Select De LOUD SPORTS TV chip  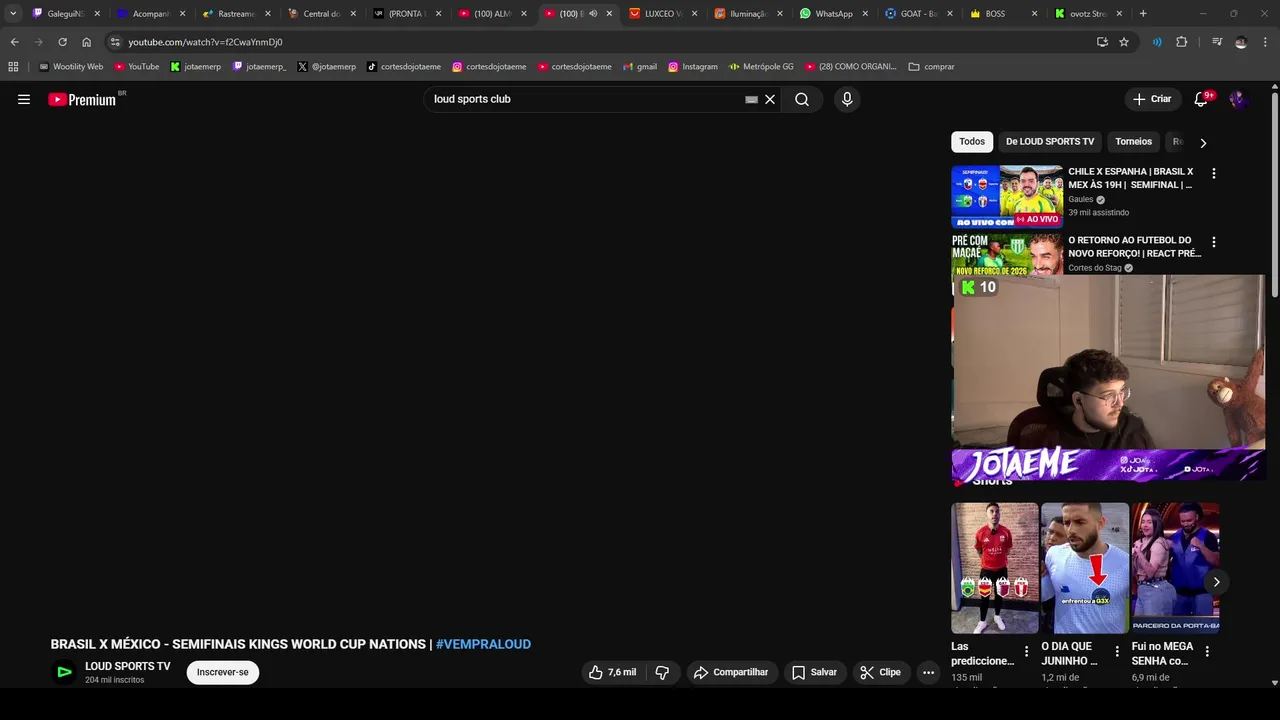1050,141
